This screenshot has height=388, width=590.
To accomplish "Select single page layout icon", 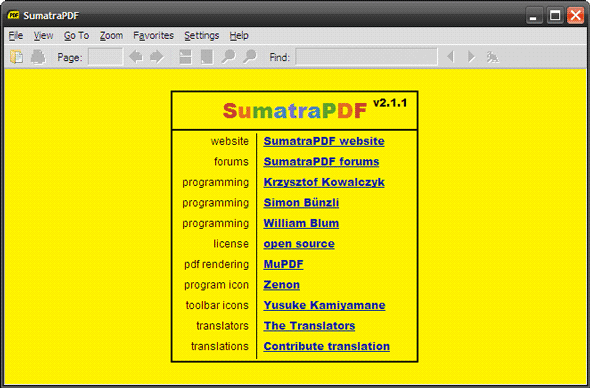I will pos(207,57).
